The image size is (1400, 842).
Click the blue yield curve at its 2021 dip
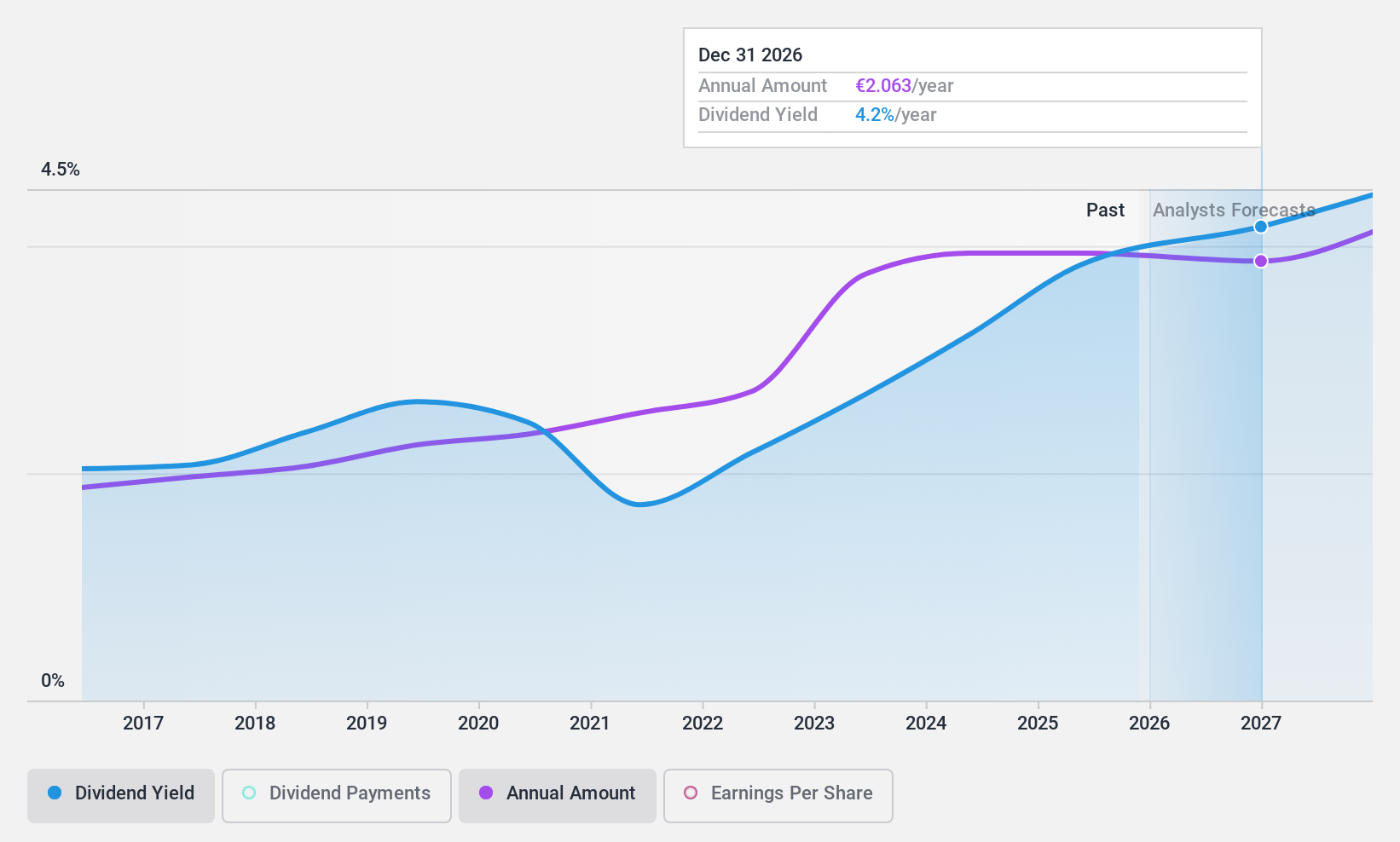[x=641, y=505]
